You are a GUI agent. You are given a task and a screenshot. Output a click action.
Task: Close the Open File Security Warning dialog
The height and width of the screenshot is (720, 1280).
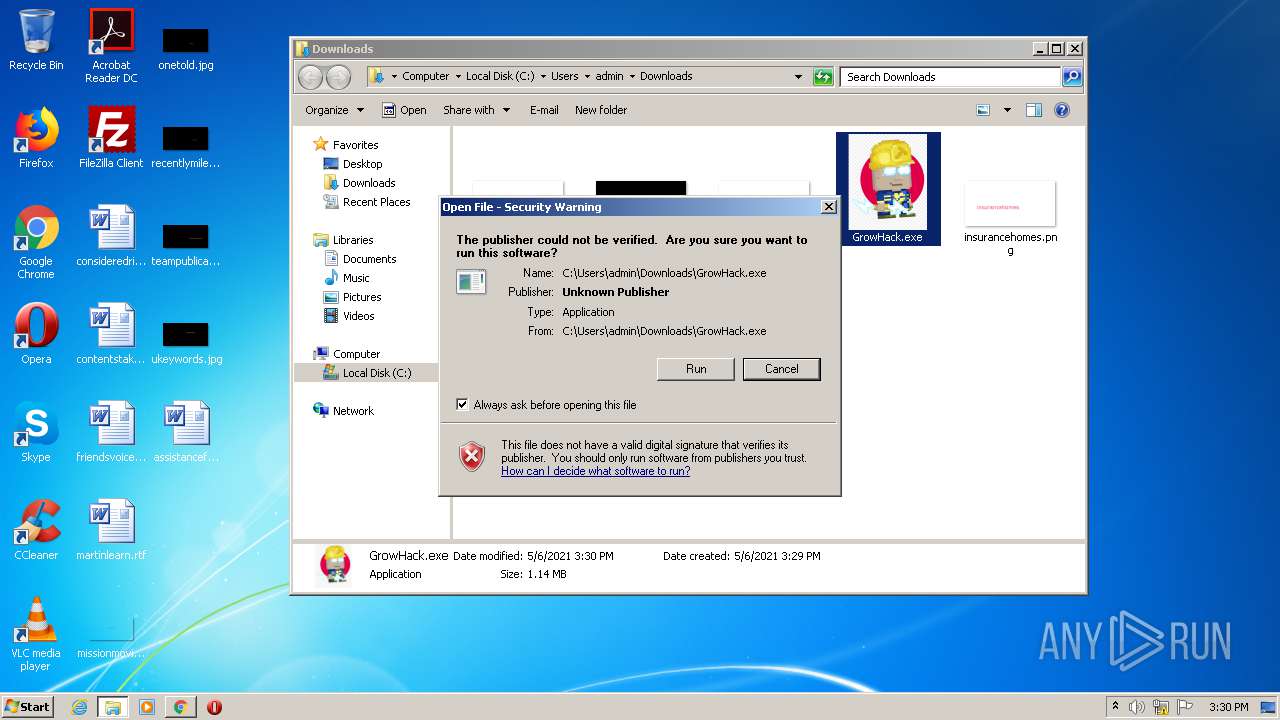pyautogui.click(x=828, y=207)
